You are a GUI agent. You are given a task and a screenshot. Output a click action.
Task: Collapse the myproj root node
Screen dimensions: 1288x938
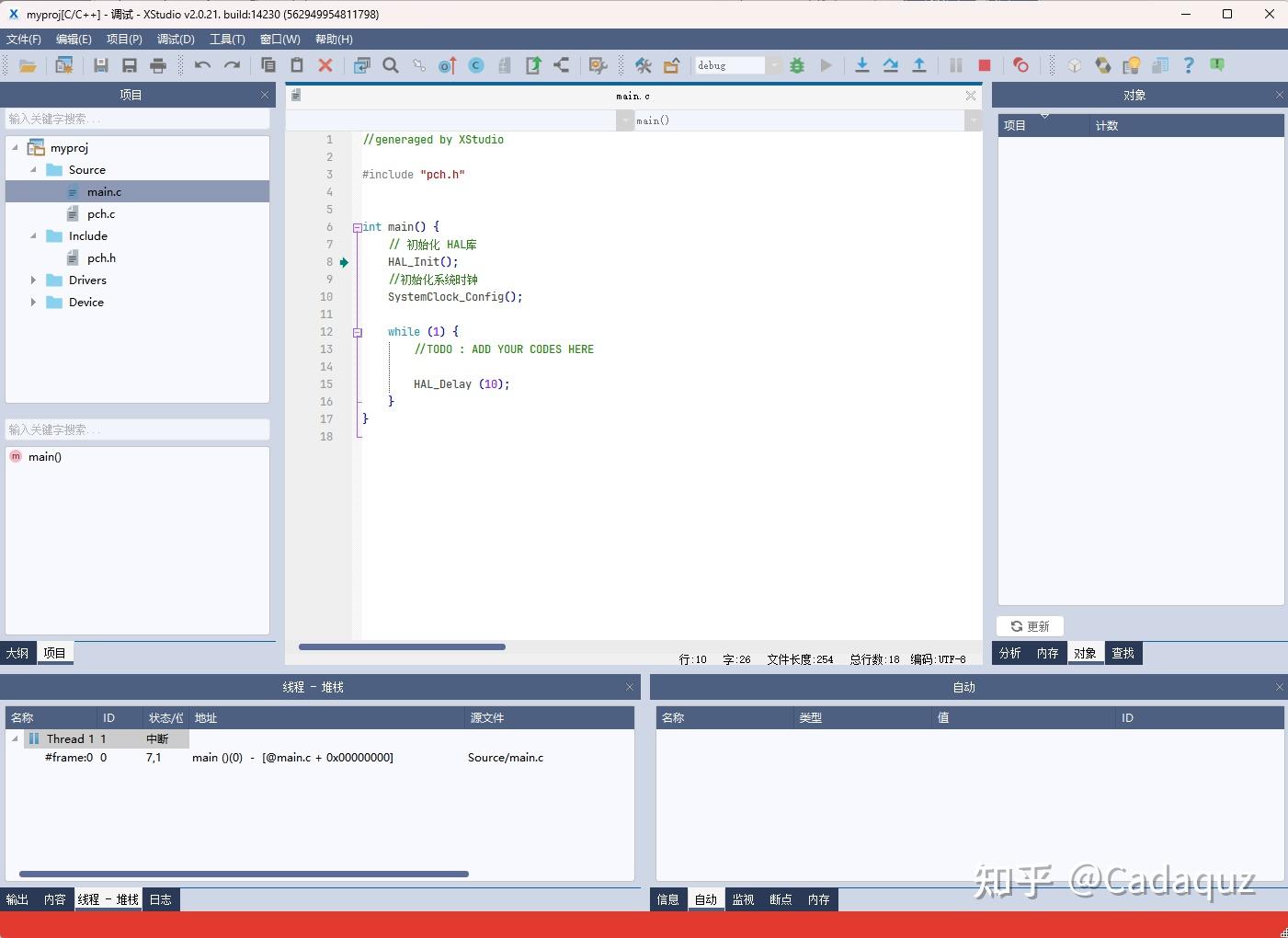tap(15, 147)
